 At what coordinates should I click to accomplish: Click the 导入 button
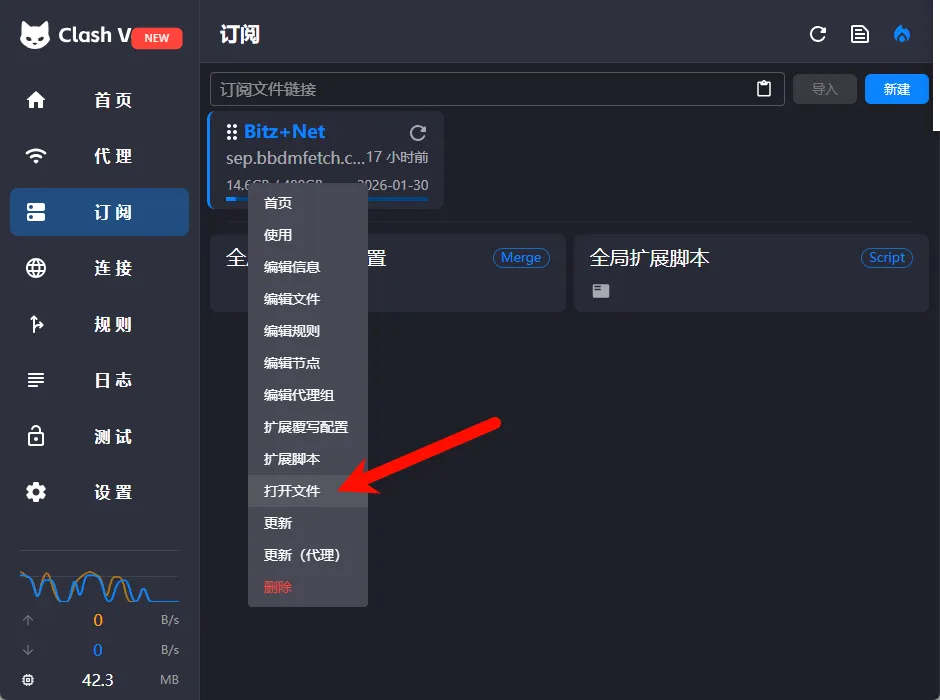[824, 89]
